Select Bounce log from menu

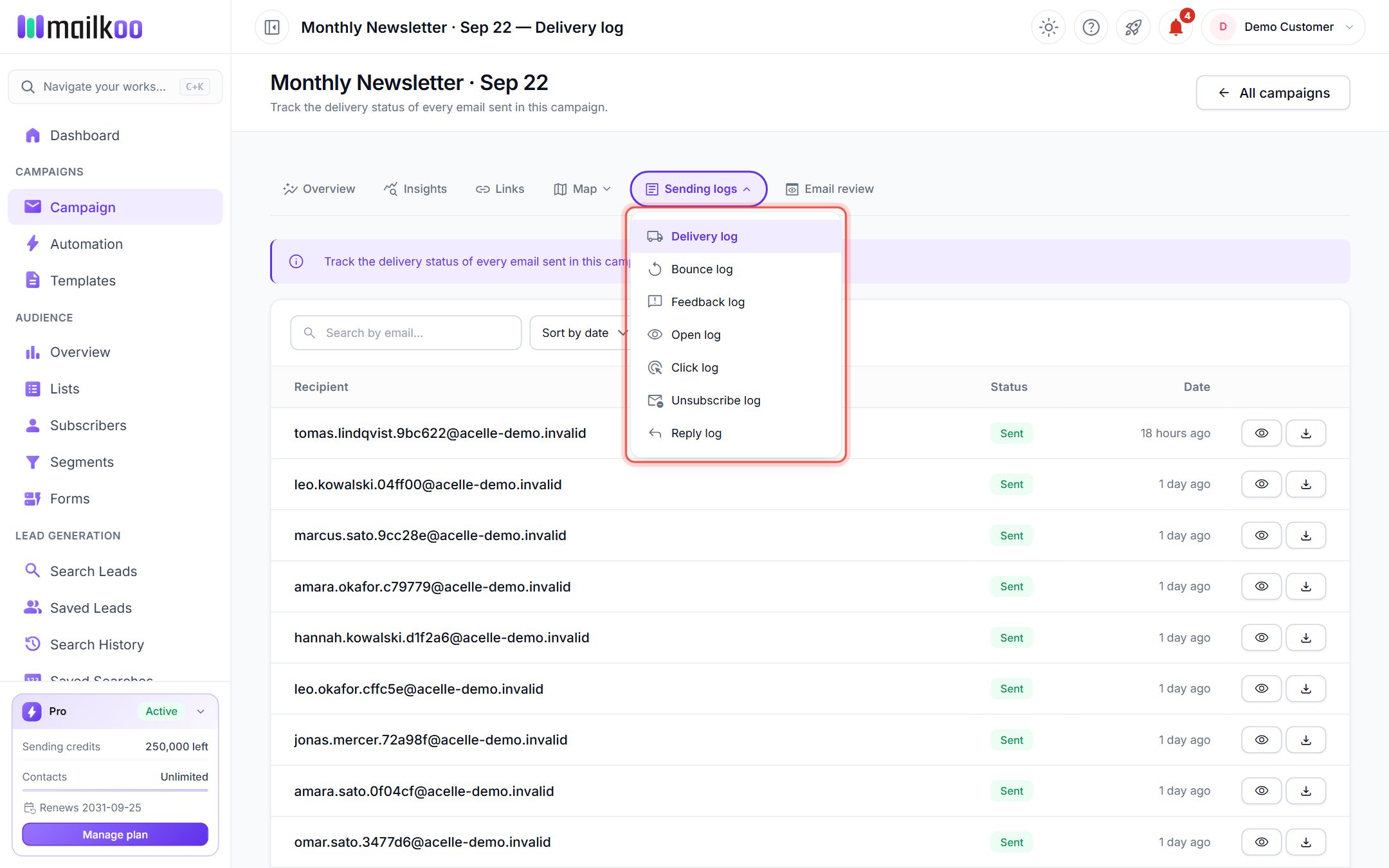[736, 269]
